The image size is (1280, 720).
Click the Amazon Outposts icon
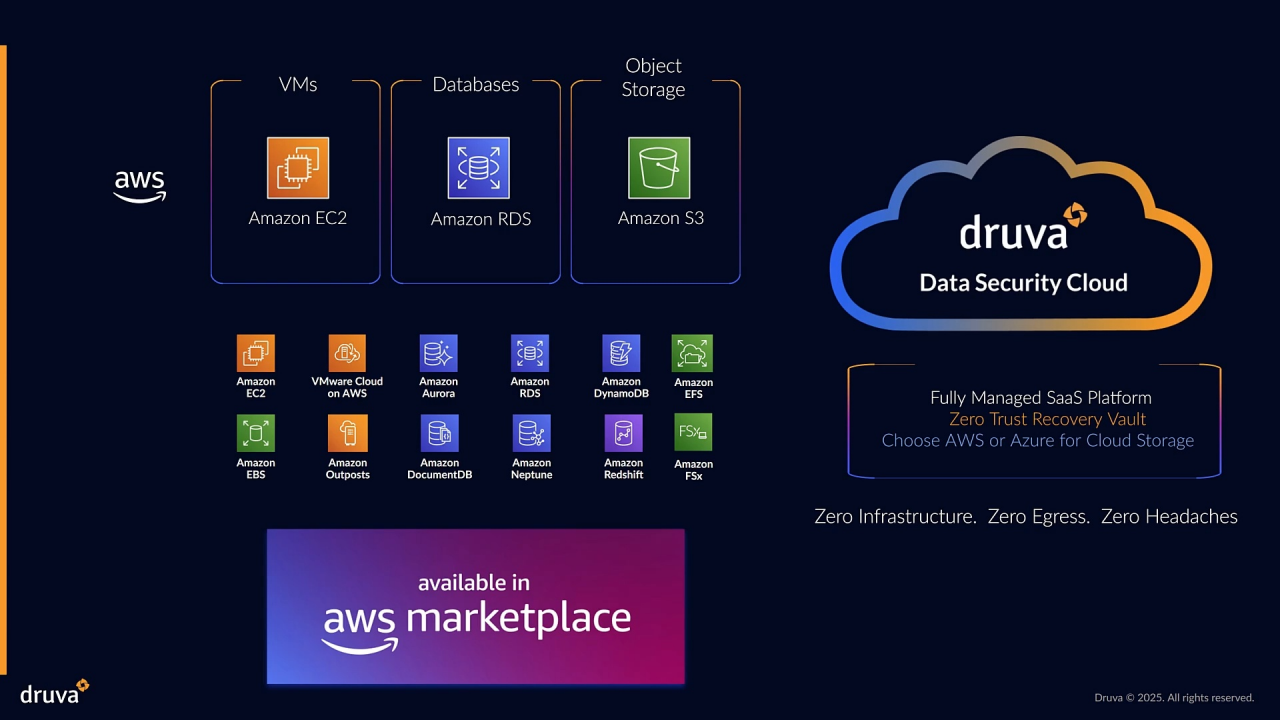(x=347, y=434)
